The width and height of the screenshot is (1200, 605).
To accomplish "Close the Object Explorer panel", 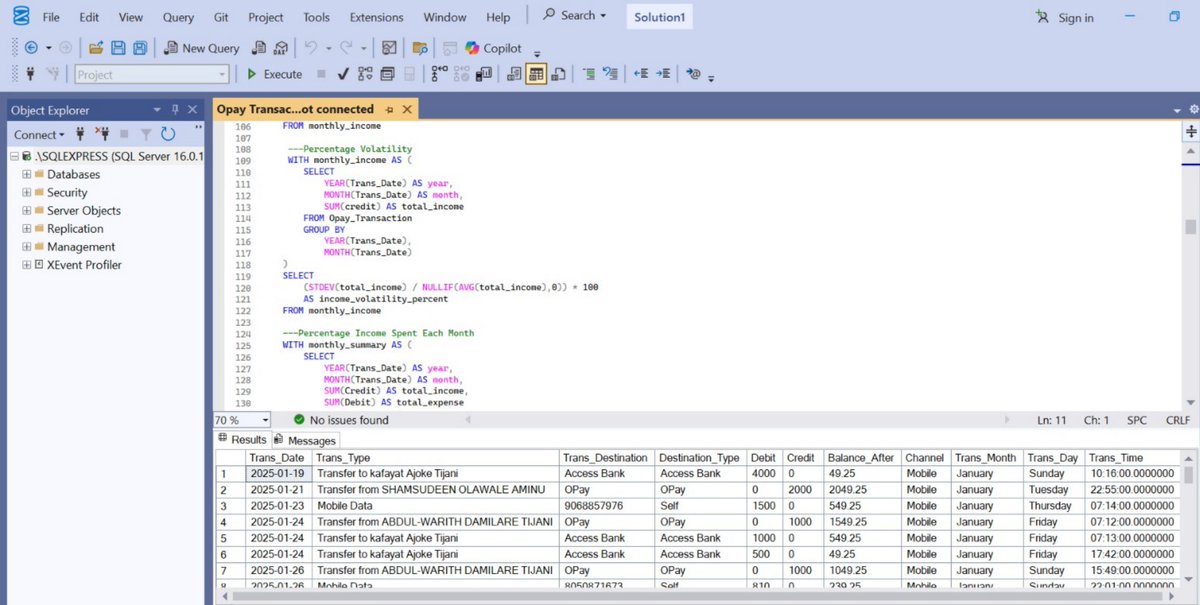I will click(x=192, y=110).
